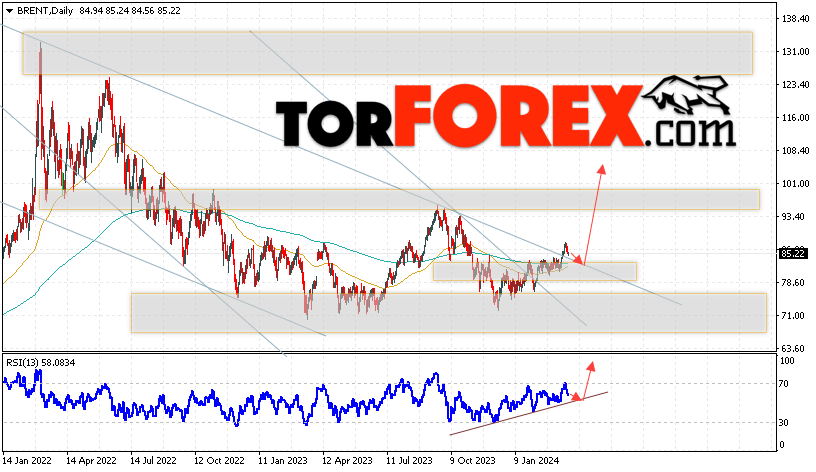Click the 108.40 price axis label

tap(796, 150)
